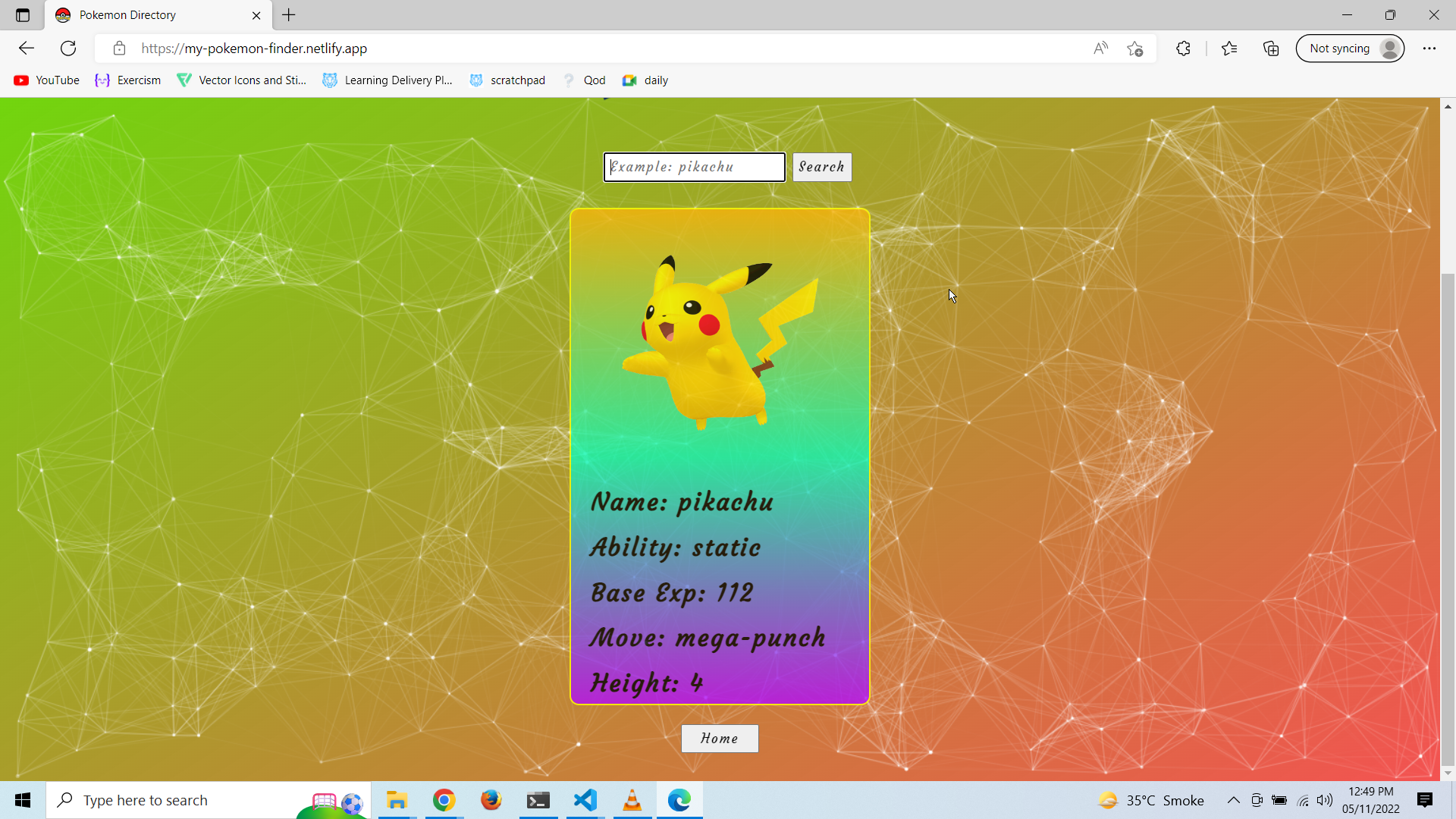Viewport: 1456px width, 819px height.
Task: Open VLC media player from the taskbar
Action: pyautogui.click(x=632, y=800)
